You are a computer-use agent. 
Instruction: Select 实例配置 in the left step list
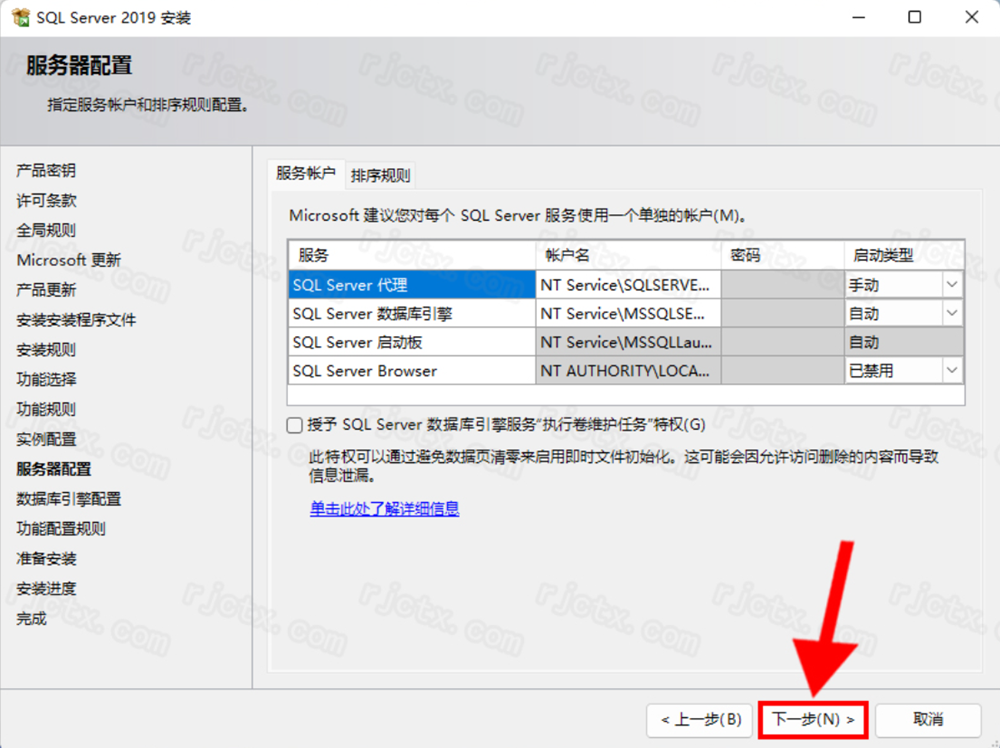46,439
